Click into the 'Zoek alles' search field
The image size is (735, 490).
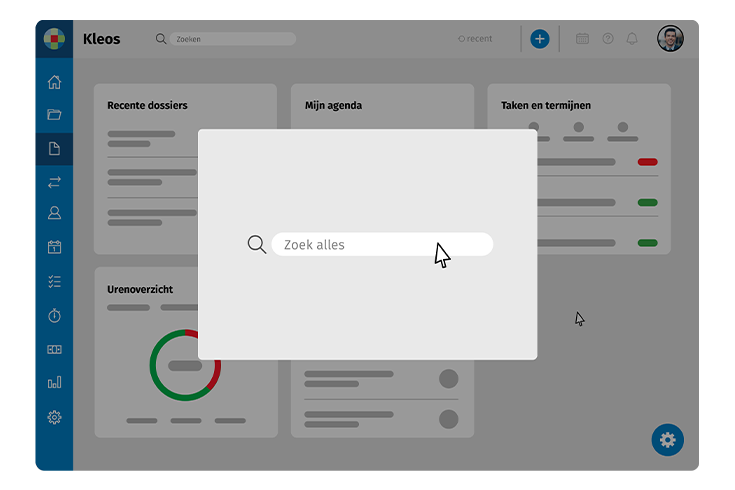pos(380,245)
